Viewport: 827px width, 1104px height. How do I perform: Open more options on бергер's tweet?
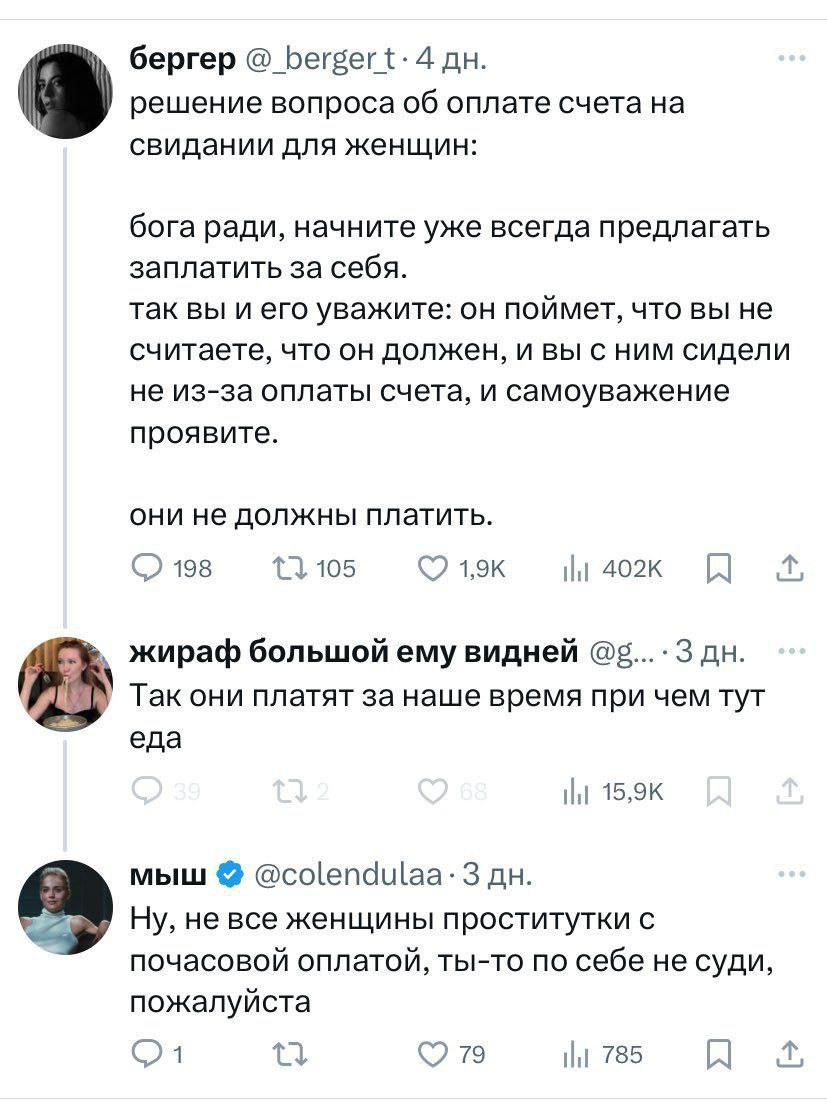[790, 58]
